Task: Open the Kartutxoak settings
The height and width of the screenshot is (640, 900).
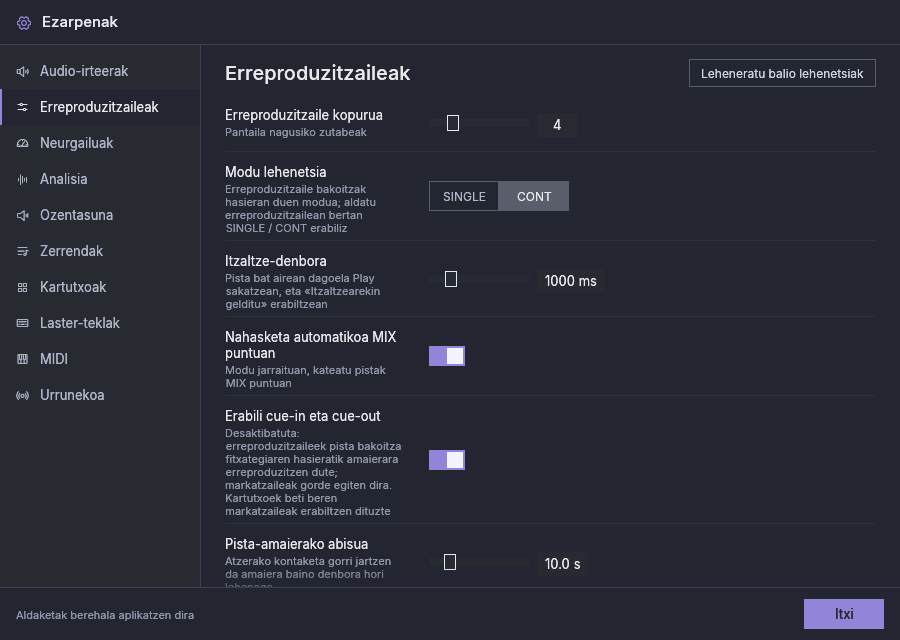Action: point(100,287)
